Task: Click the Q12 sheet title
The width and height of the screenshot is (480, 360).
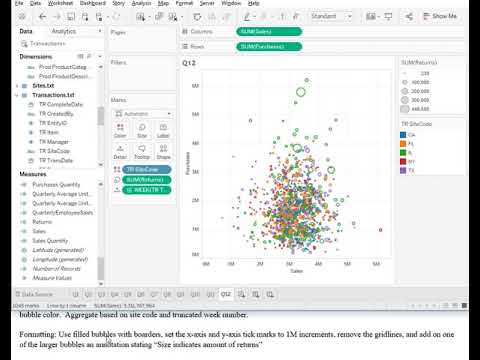Action: [x=189, y=63]
